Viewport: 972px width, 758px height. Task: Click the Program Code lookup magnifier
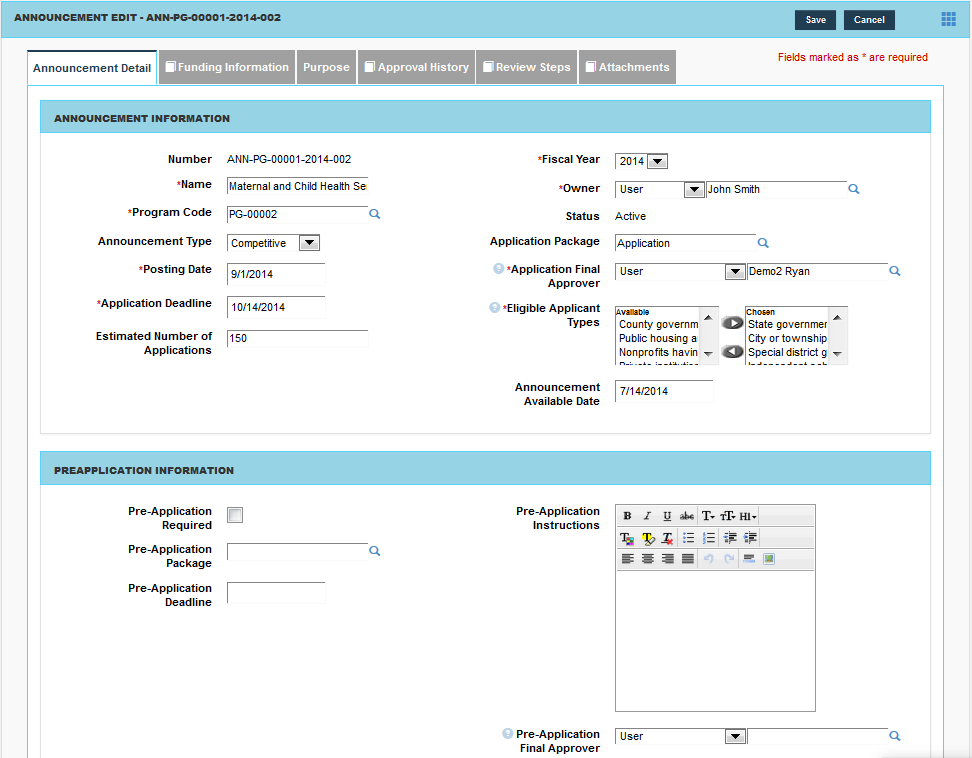click(x=375, y=214)
